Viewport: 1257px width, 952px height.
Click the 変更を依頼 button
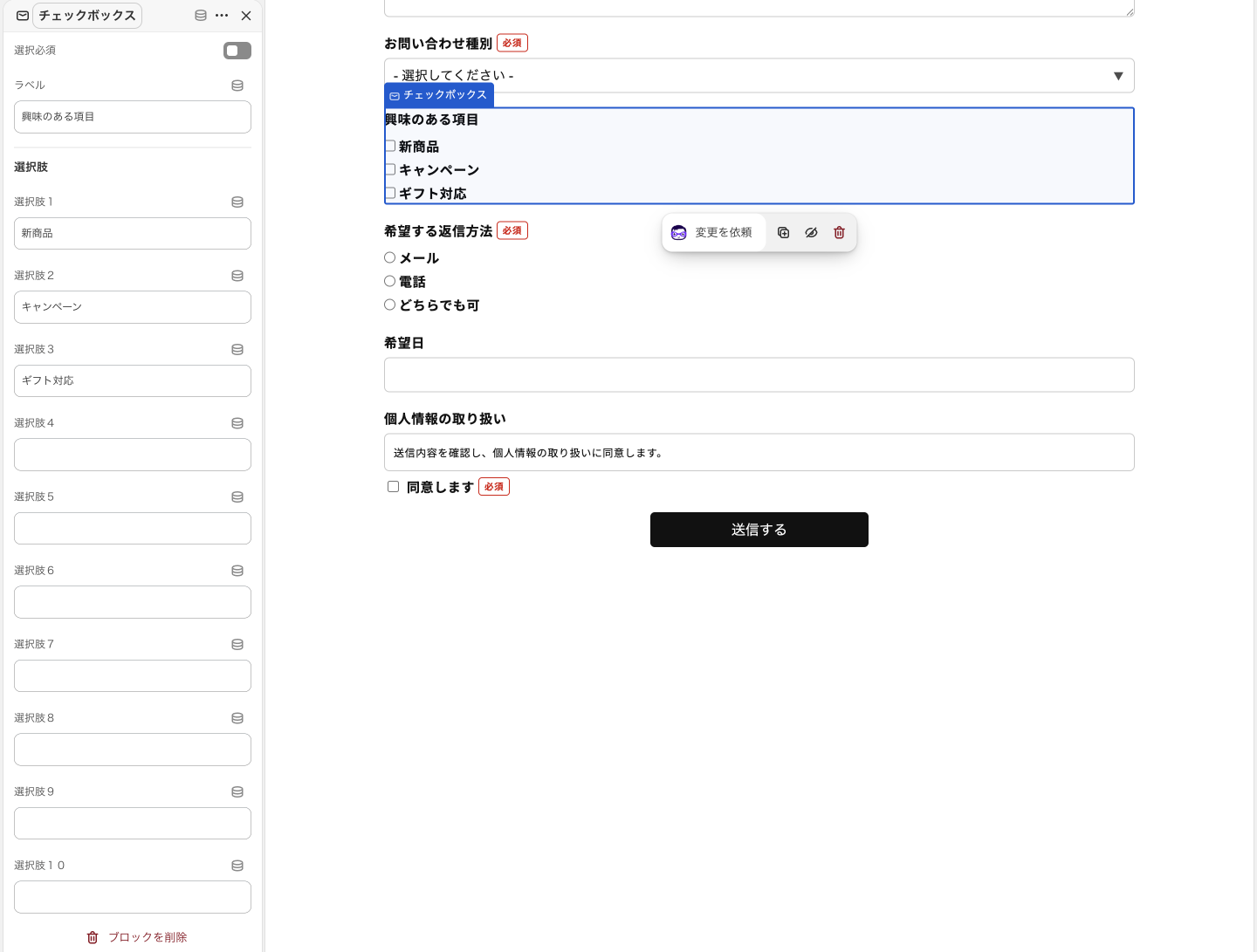point(713,233)
